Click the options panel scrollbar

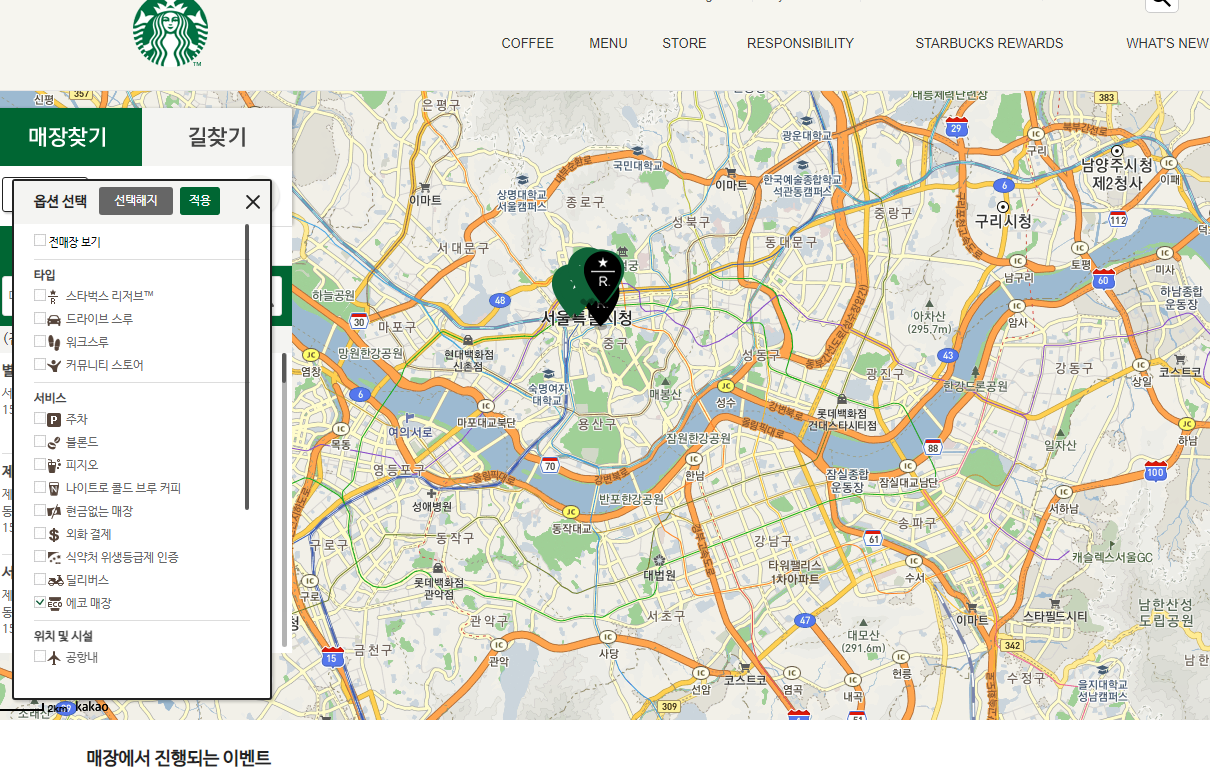coord(247,367)
